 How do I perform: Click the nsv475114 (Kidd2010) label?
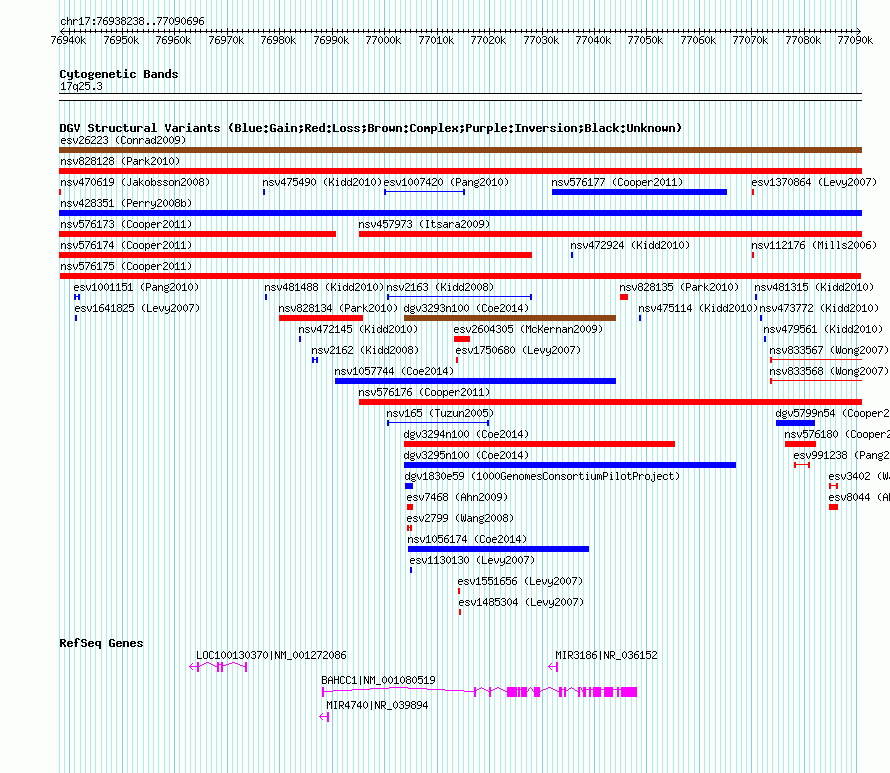point(698,308)
